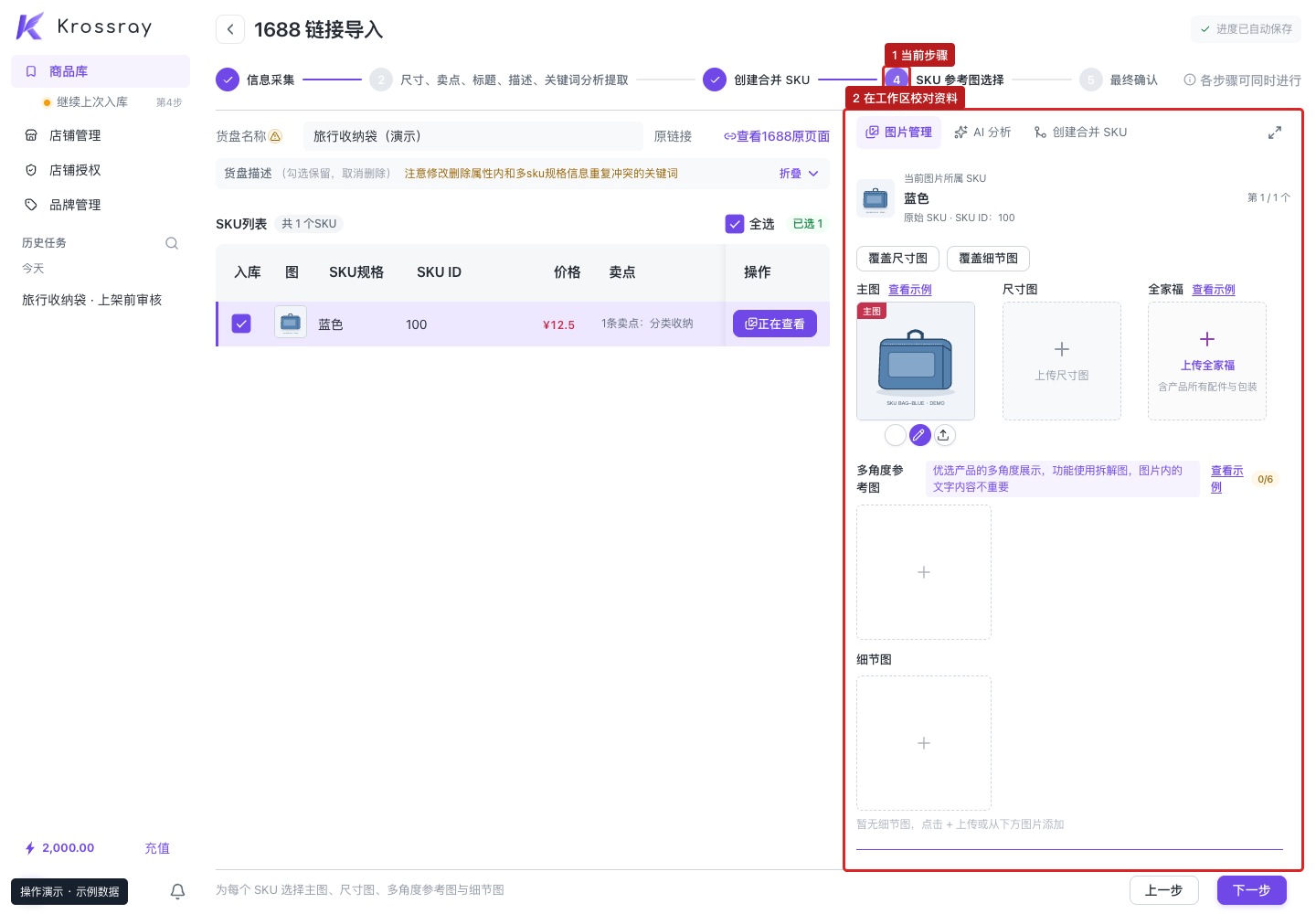This screenshot has height=914, width=1316.
Task: Click the history search magnifier icon
Action: click(x=172, y=243)
